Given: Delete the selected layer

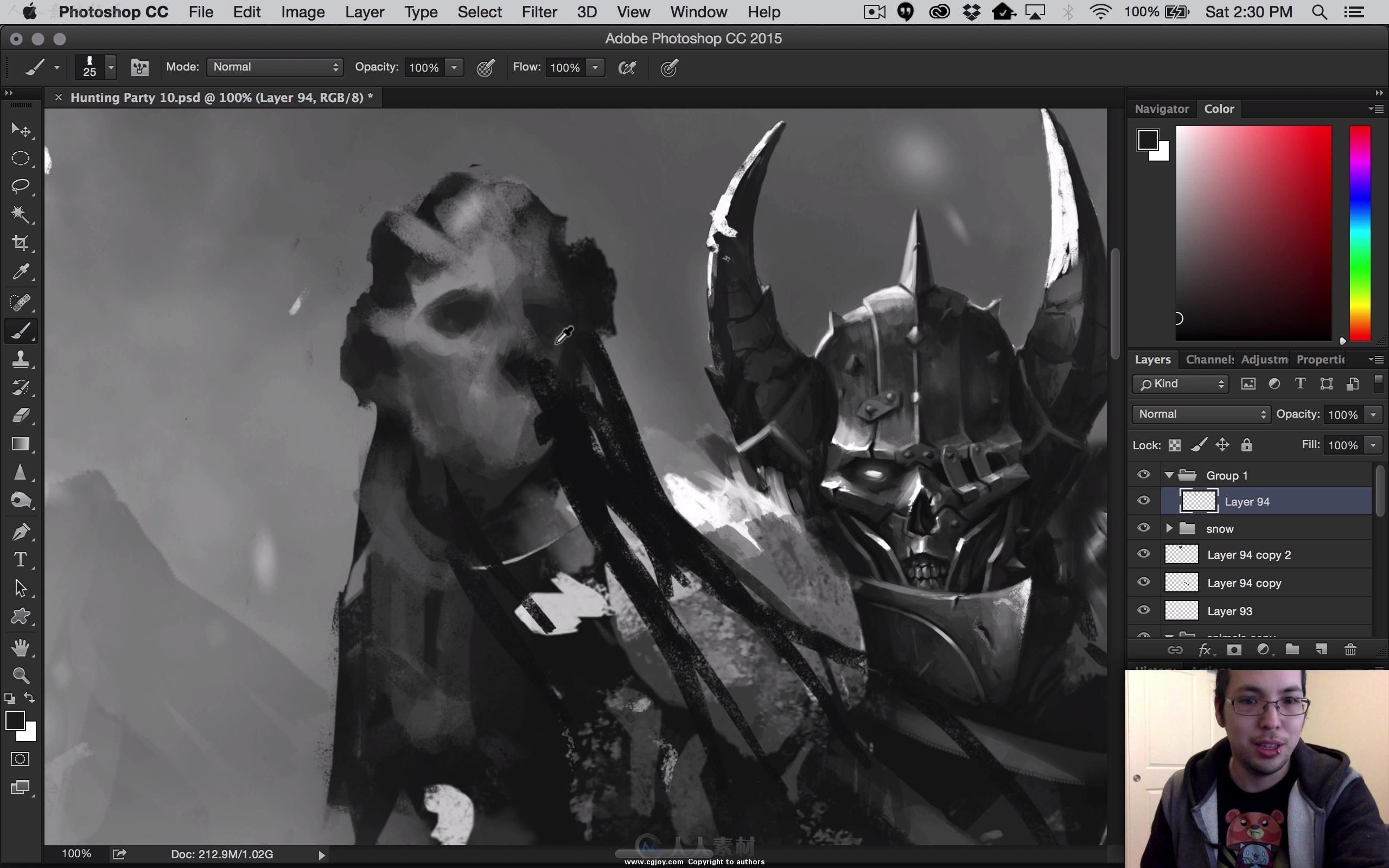Looking at the screenshot, I should [x=1350, y=649].
